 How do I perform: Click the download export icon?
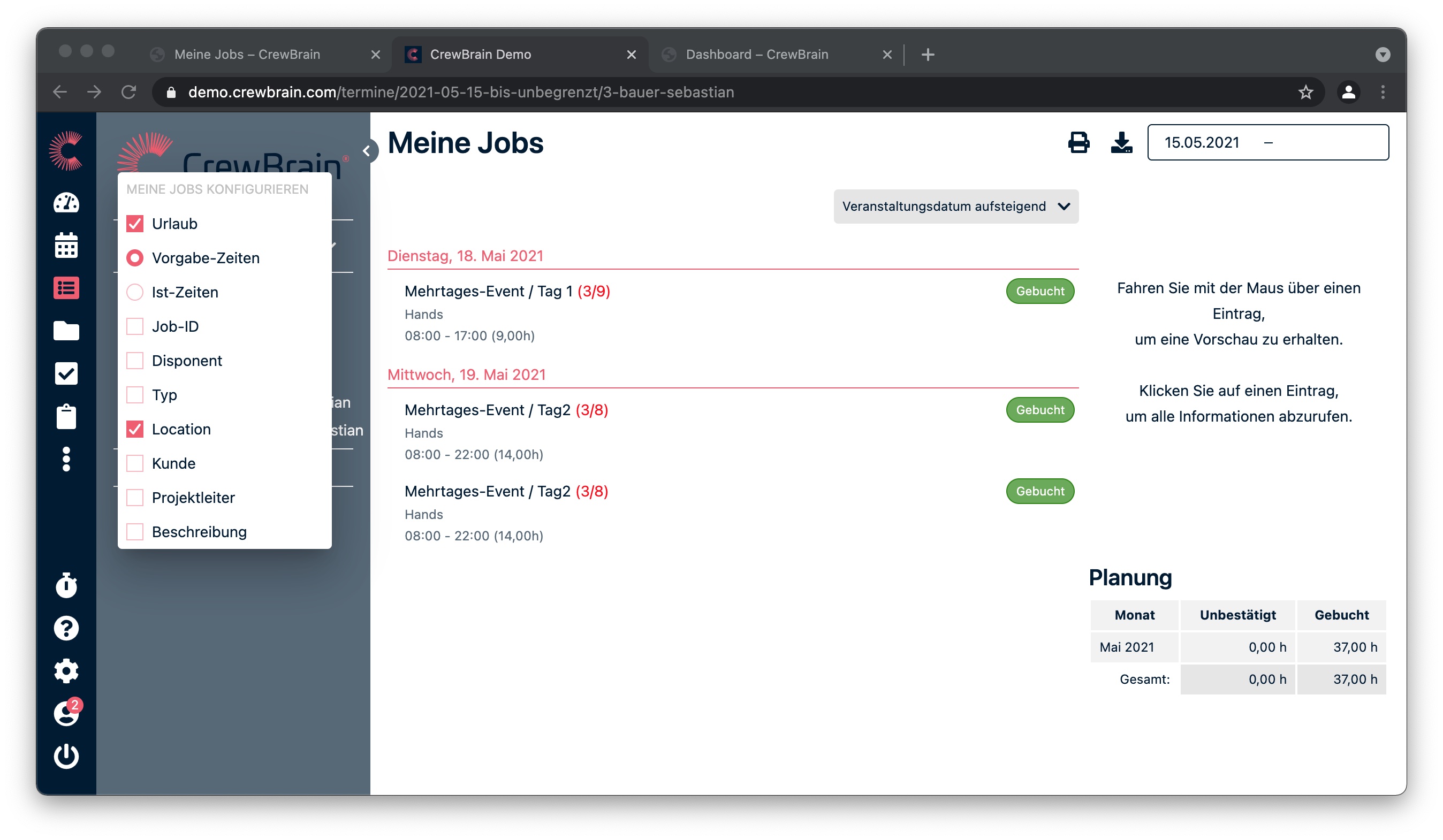coord(1121,142)
